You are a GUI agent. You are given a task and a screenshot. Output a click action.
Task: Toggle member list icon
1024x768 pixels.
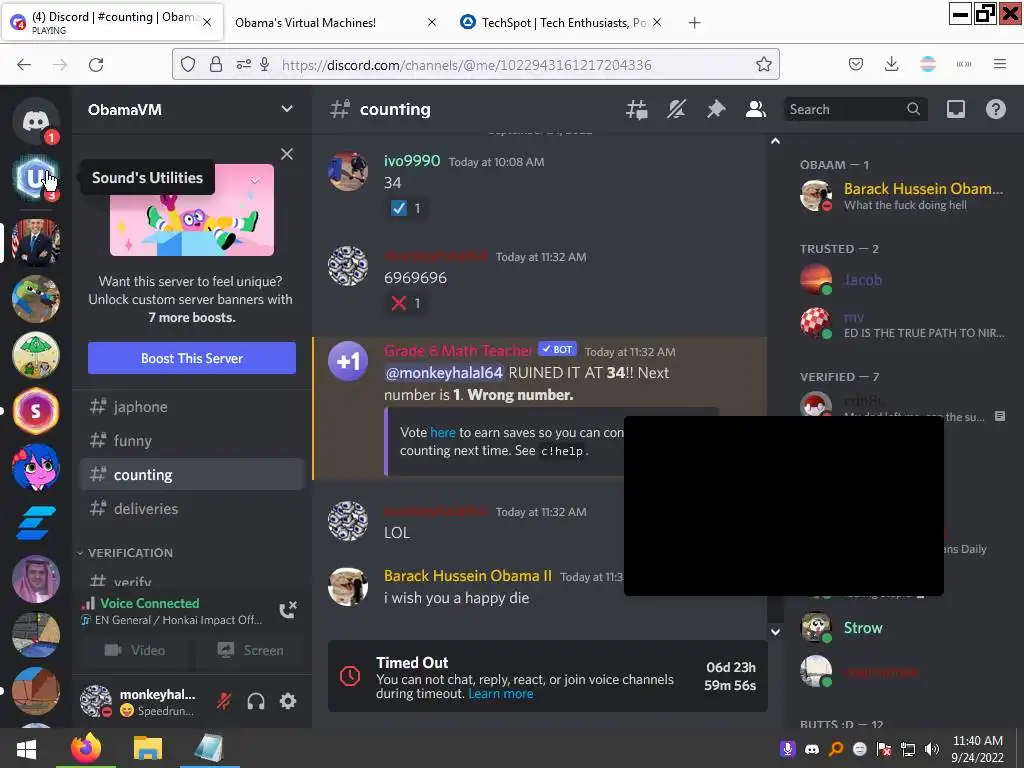(756, 110)
